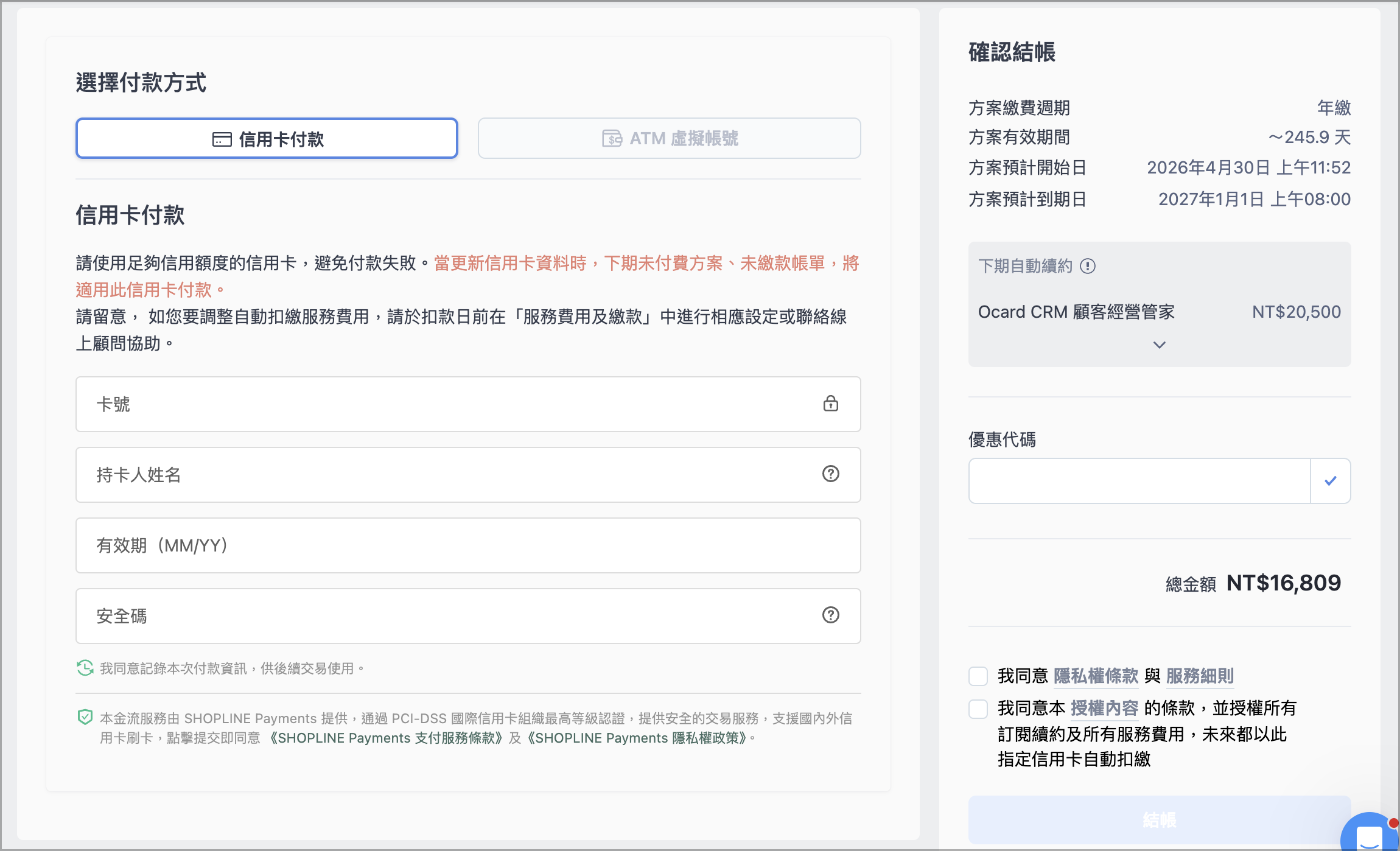Click the 安全碼 input field
This screenshot has height=851, width=1400.
click(x=468, y=616)
